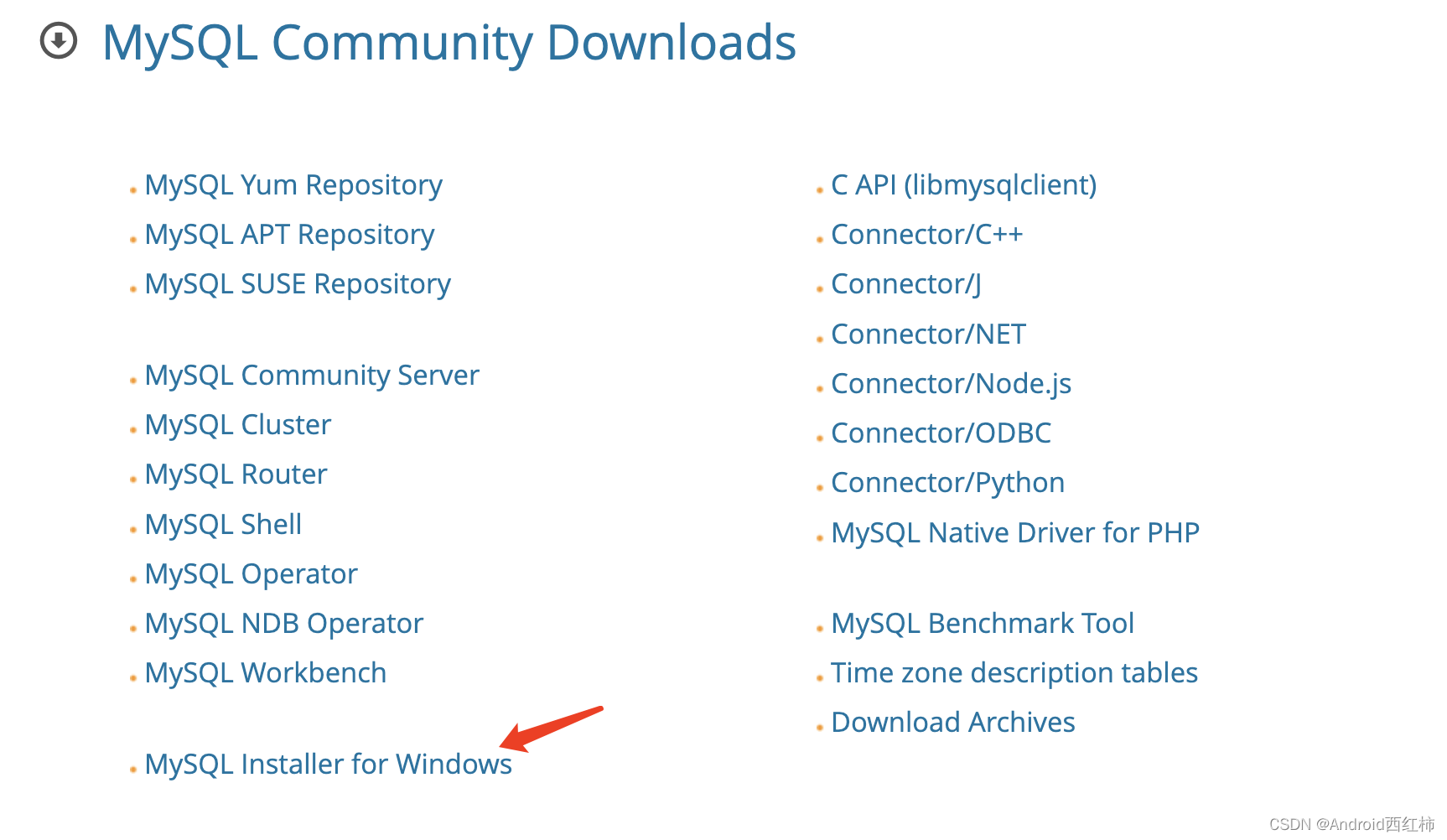Open MySQL NDB Operator link
The width and height of the screenshot is (1447, 840).
[284, 624]
